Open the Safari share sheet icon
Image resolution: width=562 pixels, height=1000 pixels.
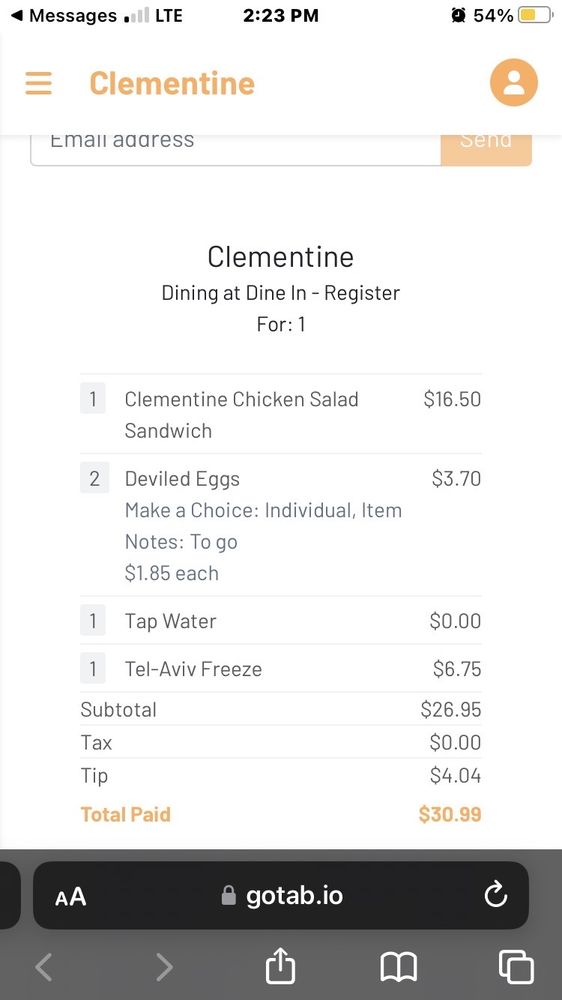281,966
